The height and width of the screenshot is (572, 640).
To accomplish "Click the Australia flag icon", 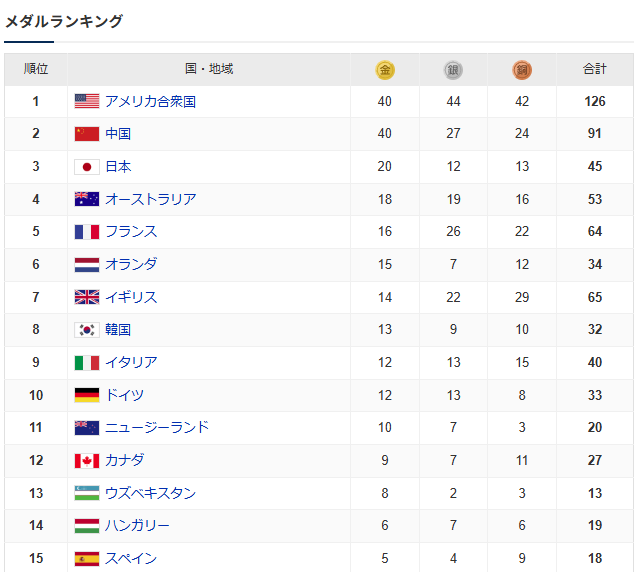I will (x=87, y=199).
